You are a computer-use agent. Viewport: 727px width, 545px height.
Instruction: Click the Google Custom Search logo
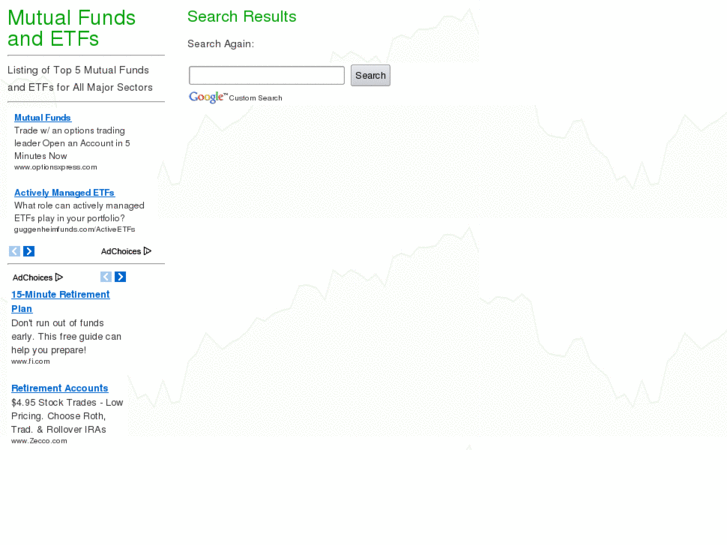[208, 97]
